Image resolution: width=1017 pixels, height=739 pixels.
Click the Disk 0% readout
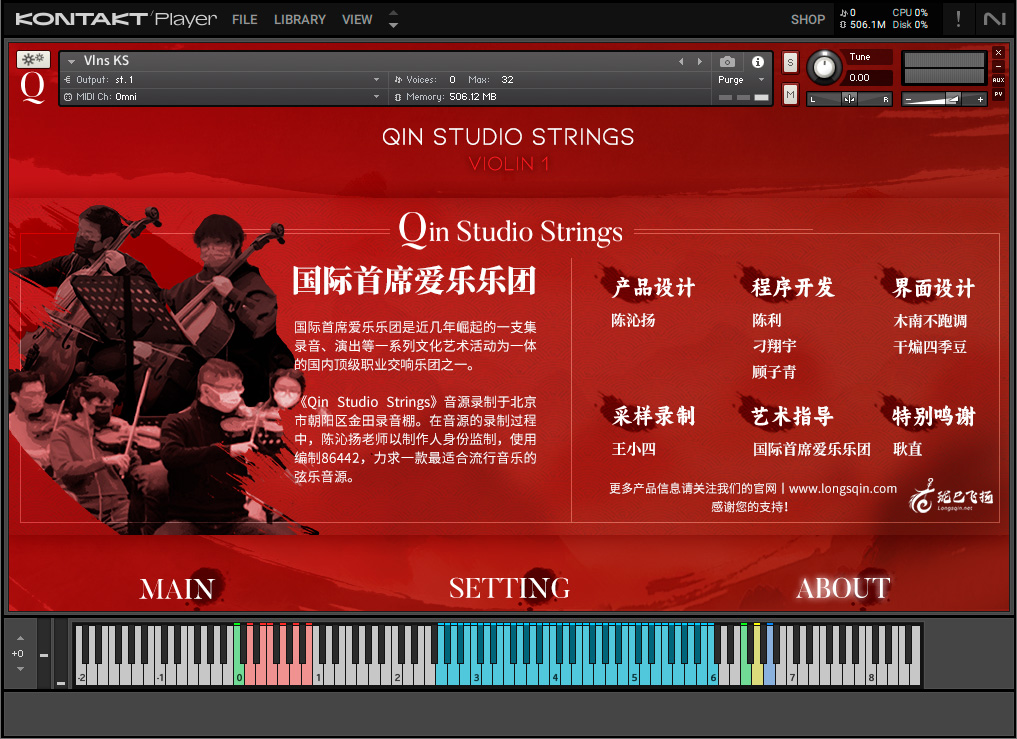click(910, 25)
